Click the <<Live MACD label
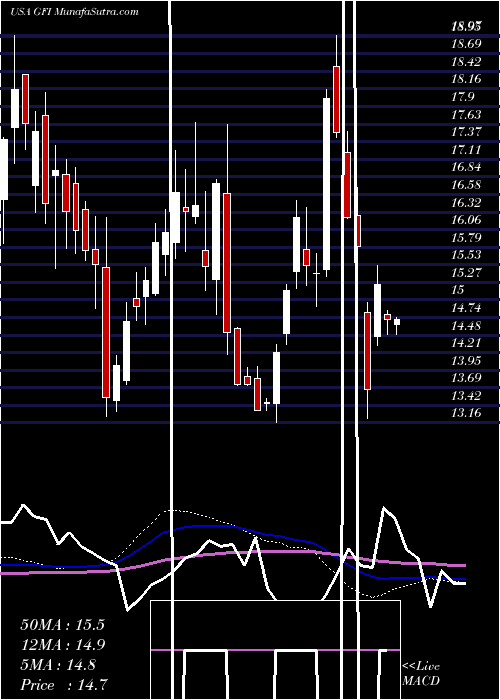 point(421,674)
